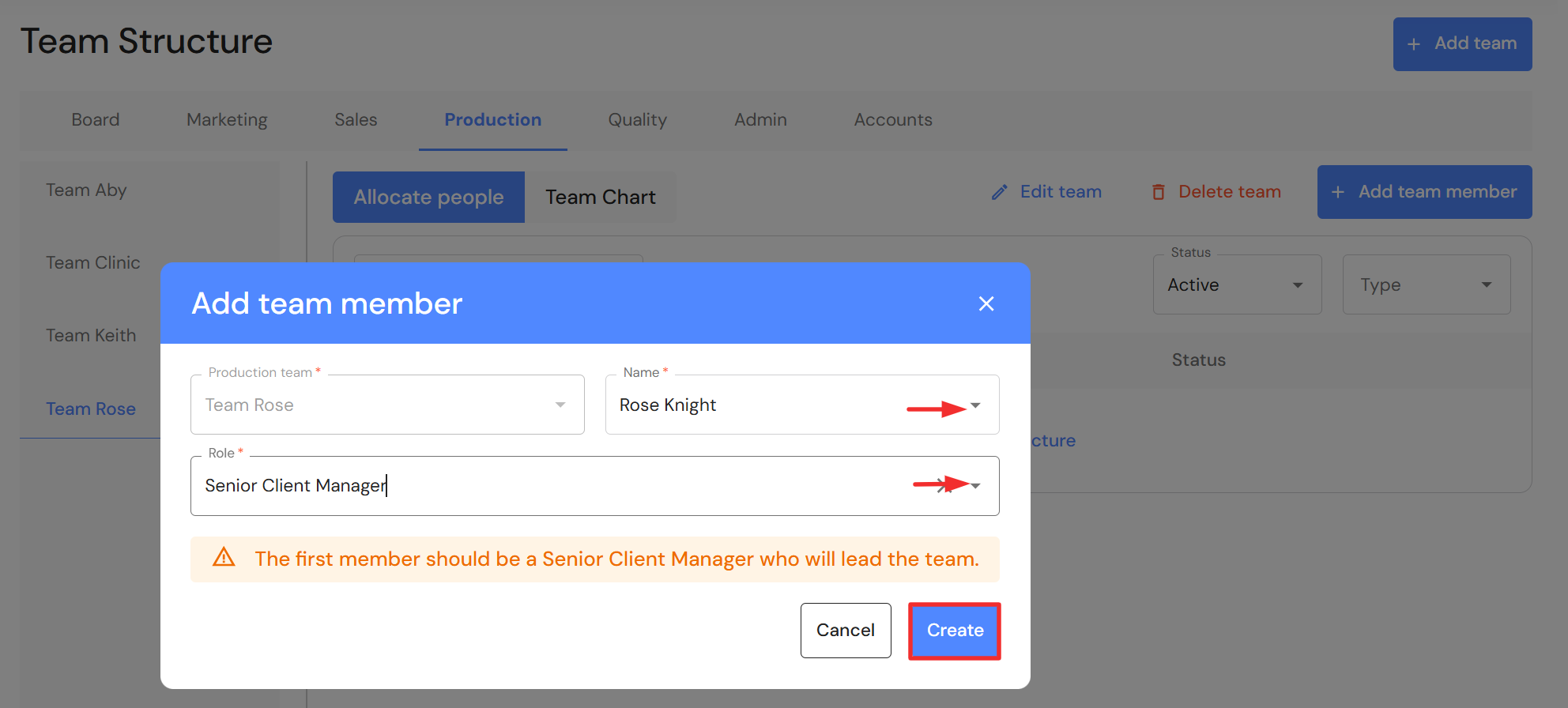This screenshot has width=1568, height=708.
Task: Select Allocate people view
Action: point(428,198)
